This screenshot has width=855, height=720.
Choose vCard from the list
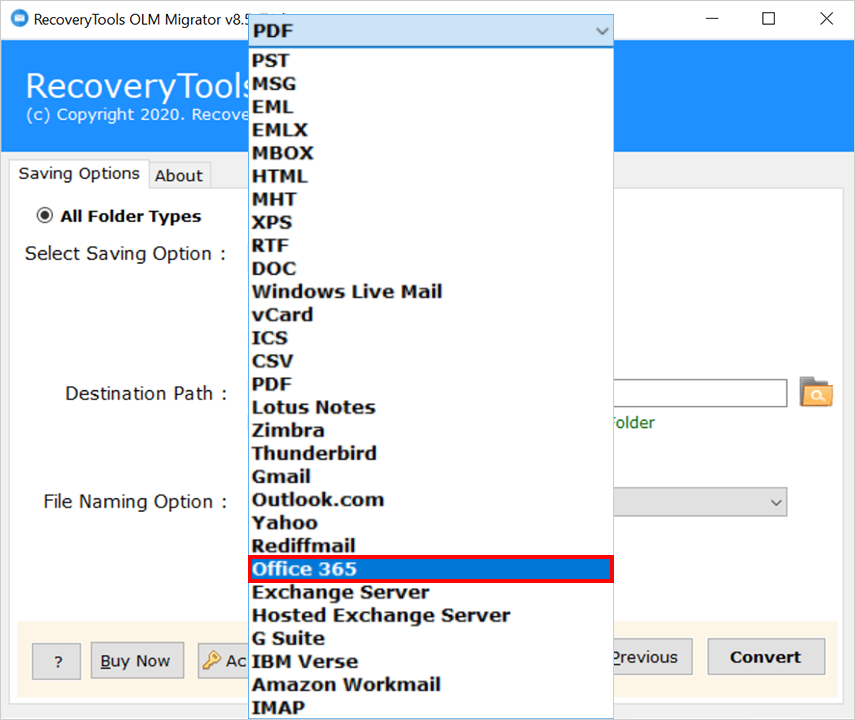pos(431,315)
